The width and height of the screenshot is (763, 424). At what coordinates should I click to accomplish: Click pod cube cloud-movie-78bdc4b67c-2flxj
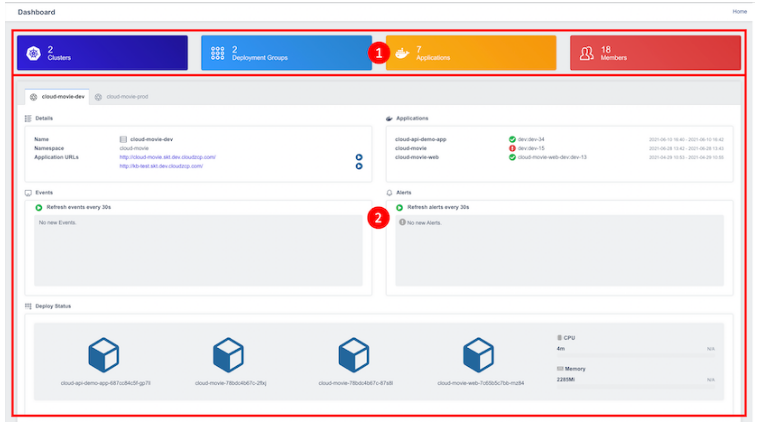(228, 355)
